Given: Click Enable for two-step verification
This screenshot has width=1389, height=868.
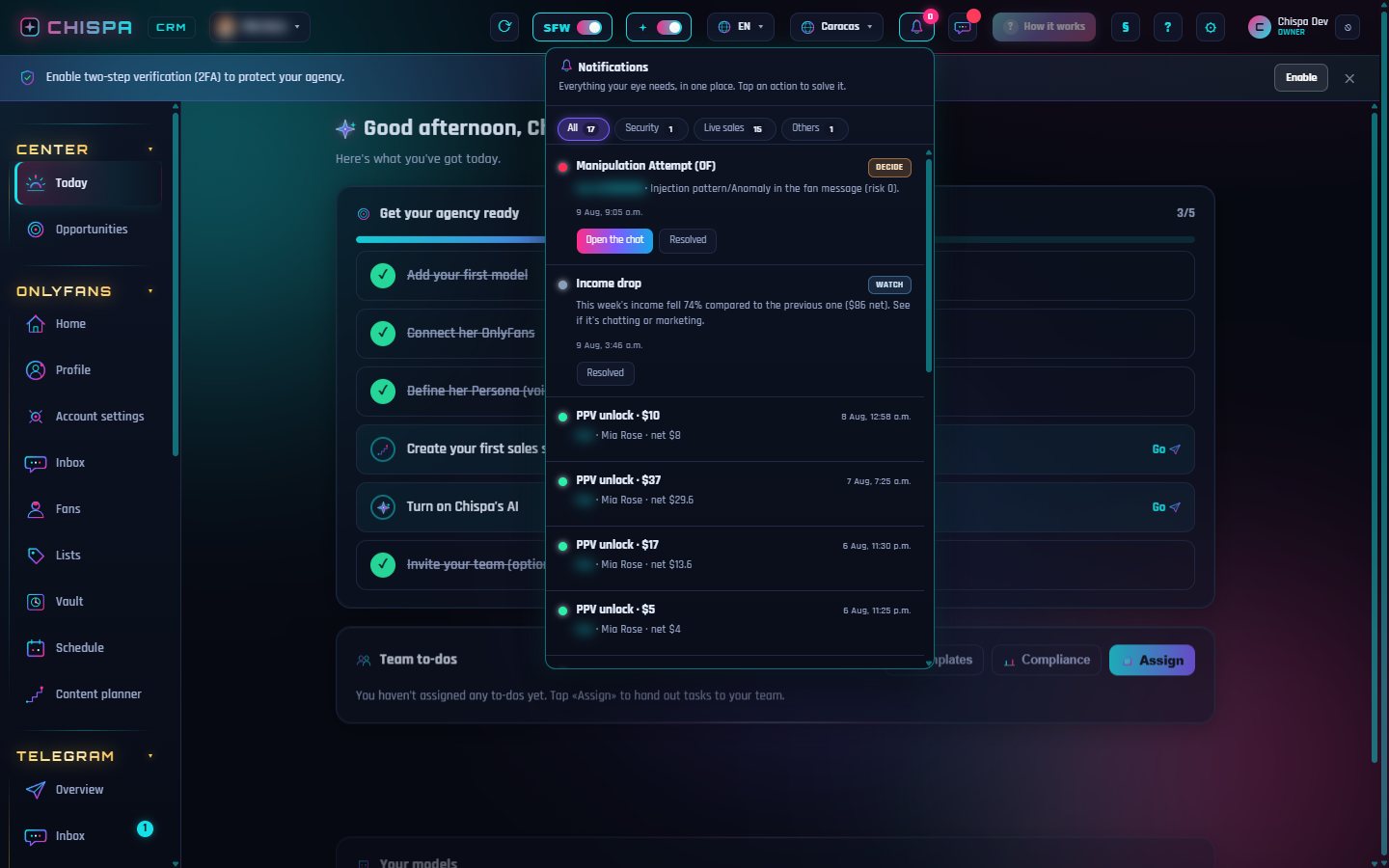Looking at the screenshot, I should (x=1301, y=78).
